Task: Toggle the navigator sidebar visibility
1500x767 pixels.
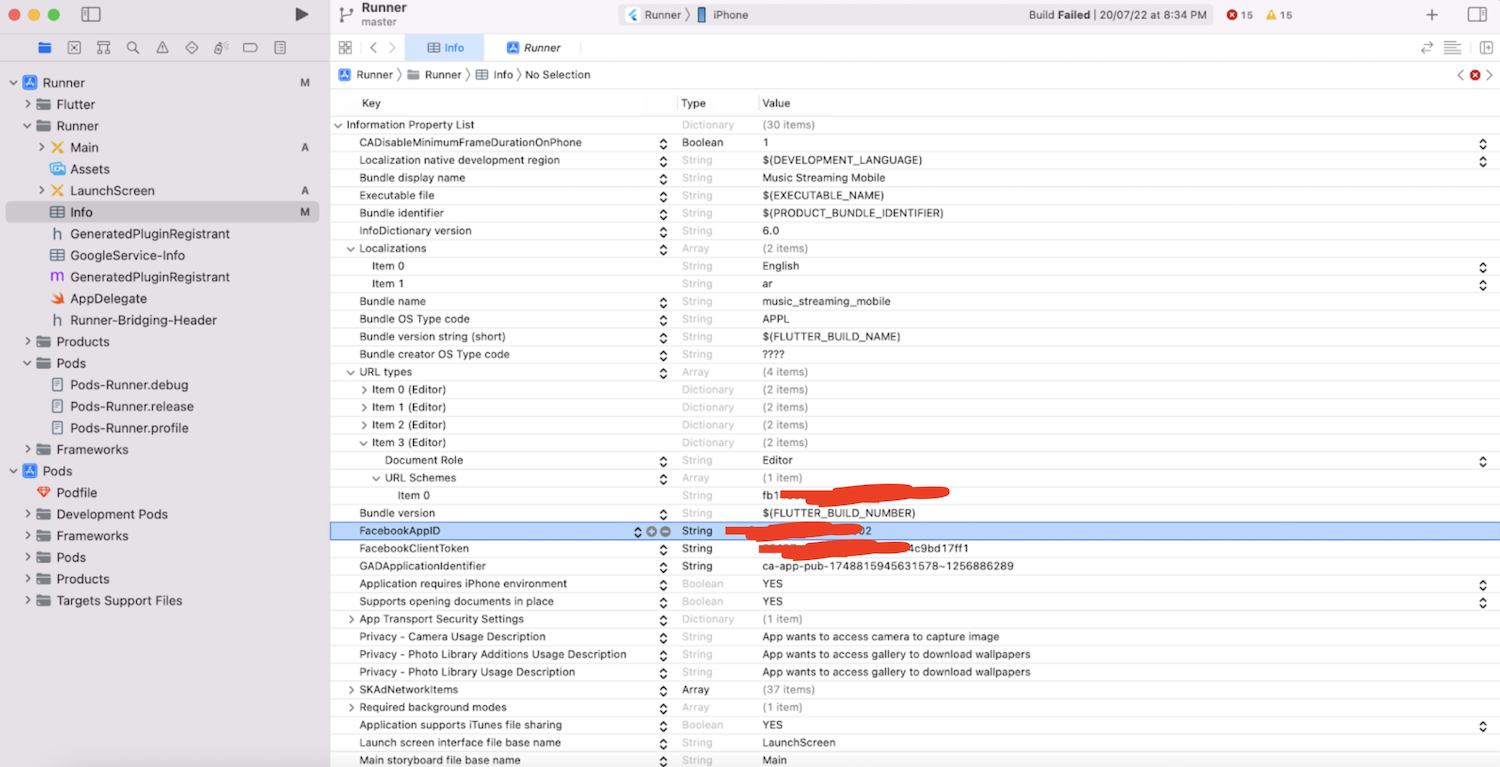Action: (91, 14)
